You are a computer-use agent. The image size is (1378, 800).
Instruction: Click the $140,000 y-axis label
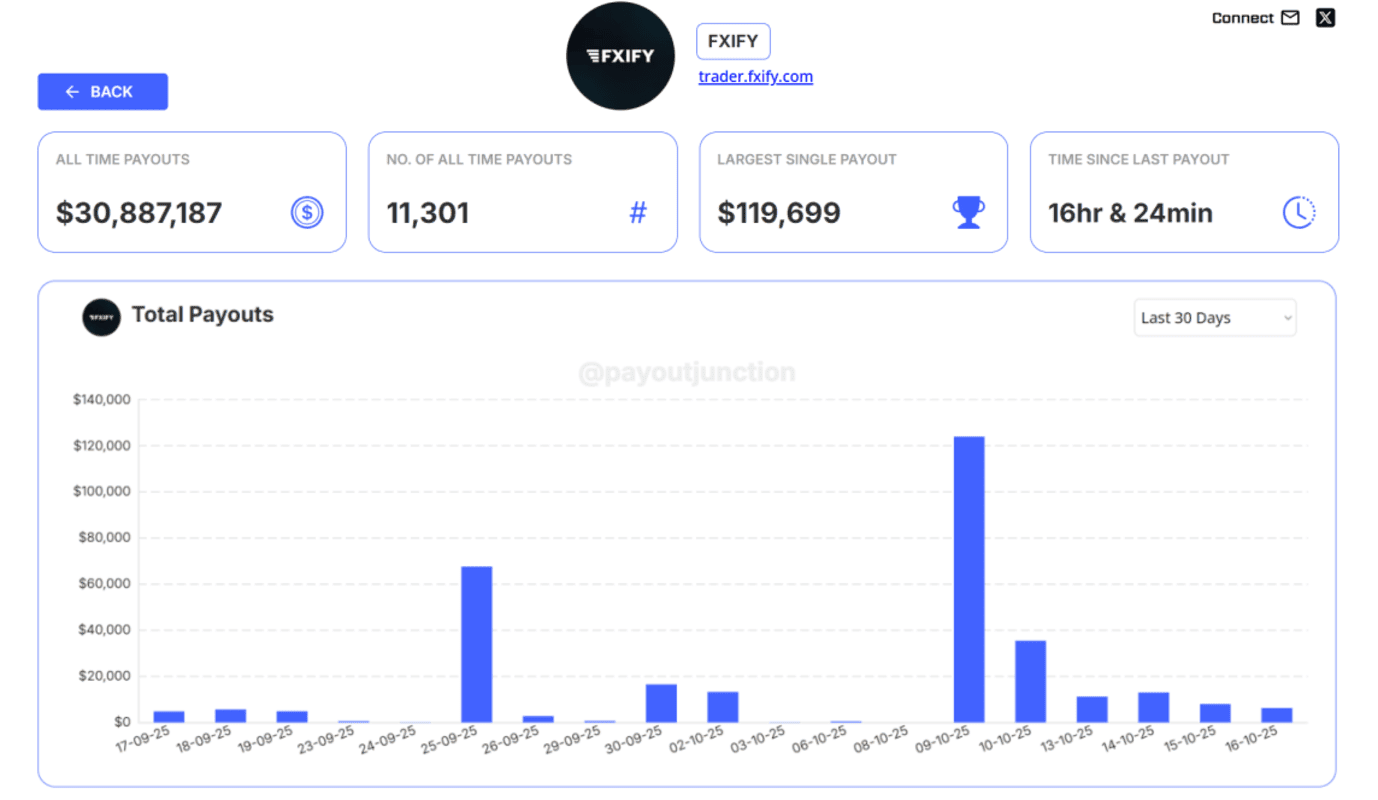tap(102, 400)
